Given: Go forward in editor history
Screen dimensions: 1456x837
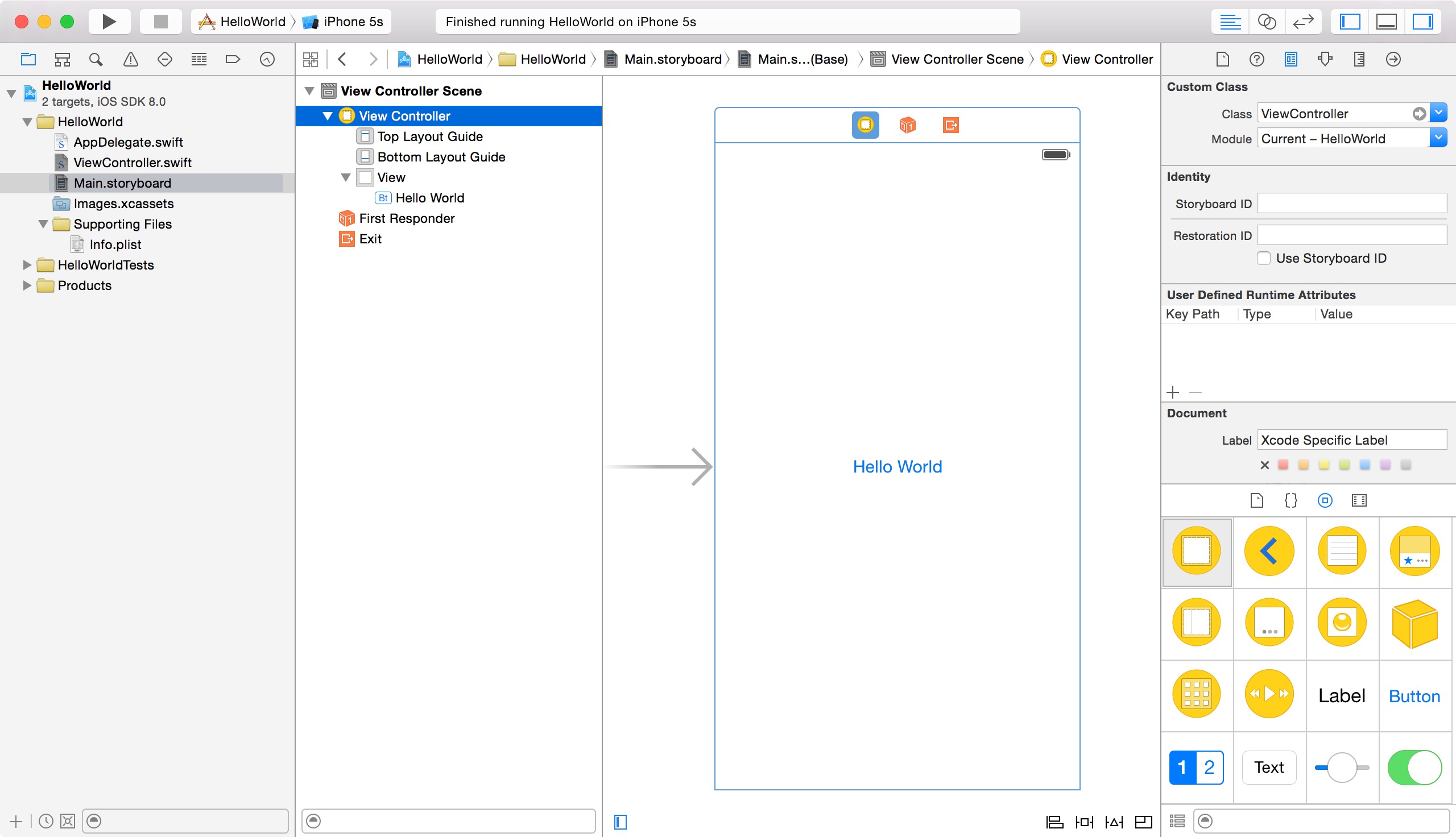Looking at the screenshot, I should tap(373, 59).
